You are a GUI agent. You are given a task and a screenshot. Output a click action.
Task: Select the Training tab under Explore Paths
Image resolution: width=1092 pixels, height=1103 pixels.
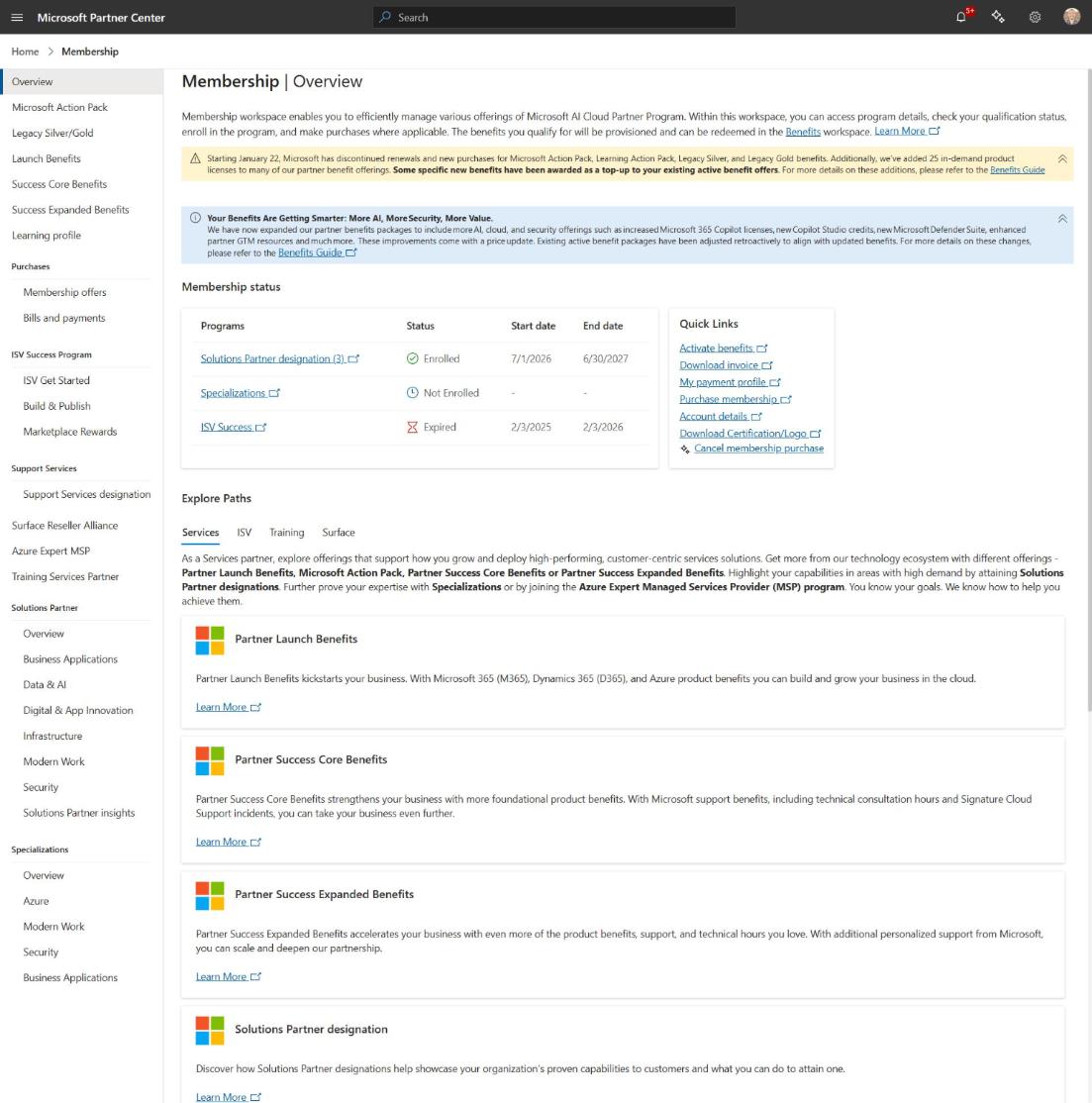tap(287, 533)
